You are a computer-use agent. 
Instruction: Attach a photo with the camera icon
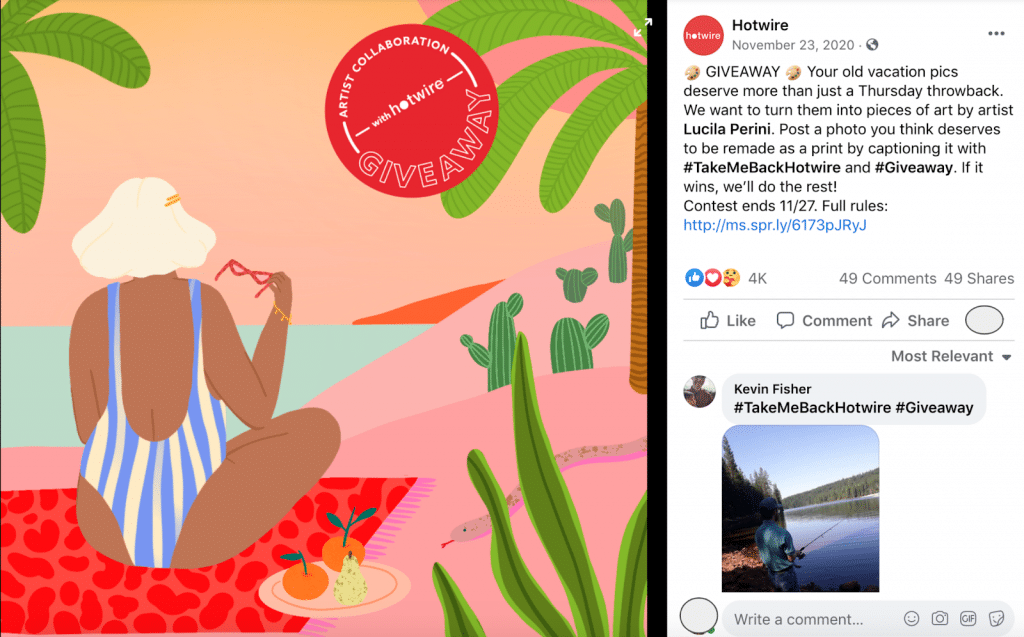pyautogui.click(x=940, y=618)
